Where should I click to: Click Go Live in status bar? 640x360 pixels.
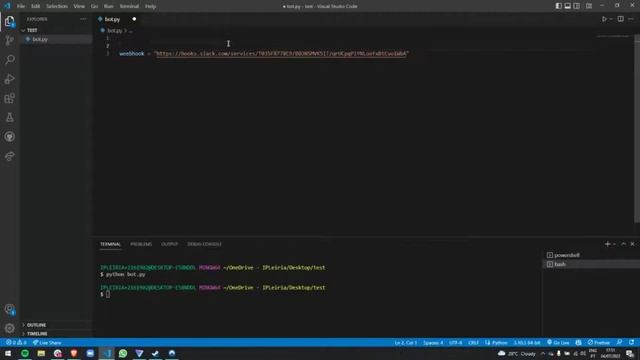pyautogui.click(x=558, y=342)
